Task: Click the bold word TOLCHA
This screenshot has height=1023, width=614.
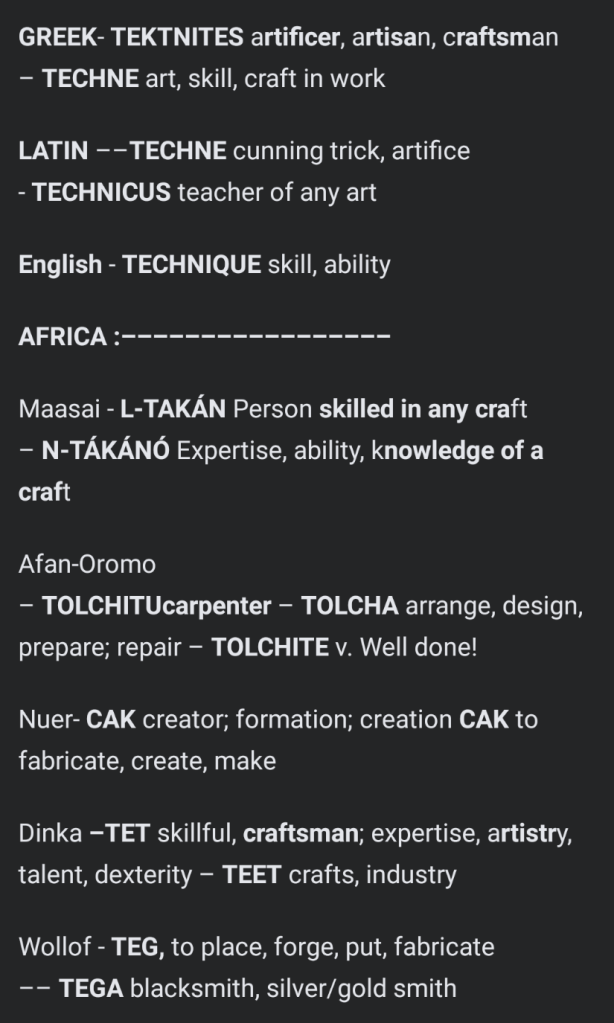Action: (x=350, y=606)
